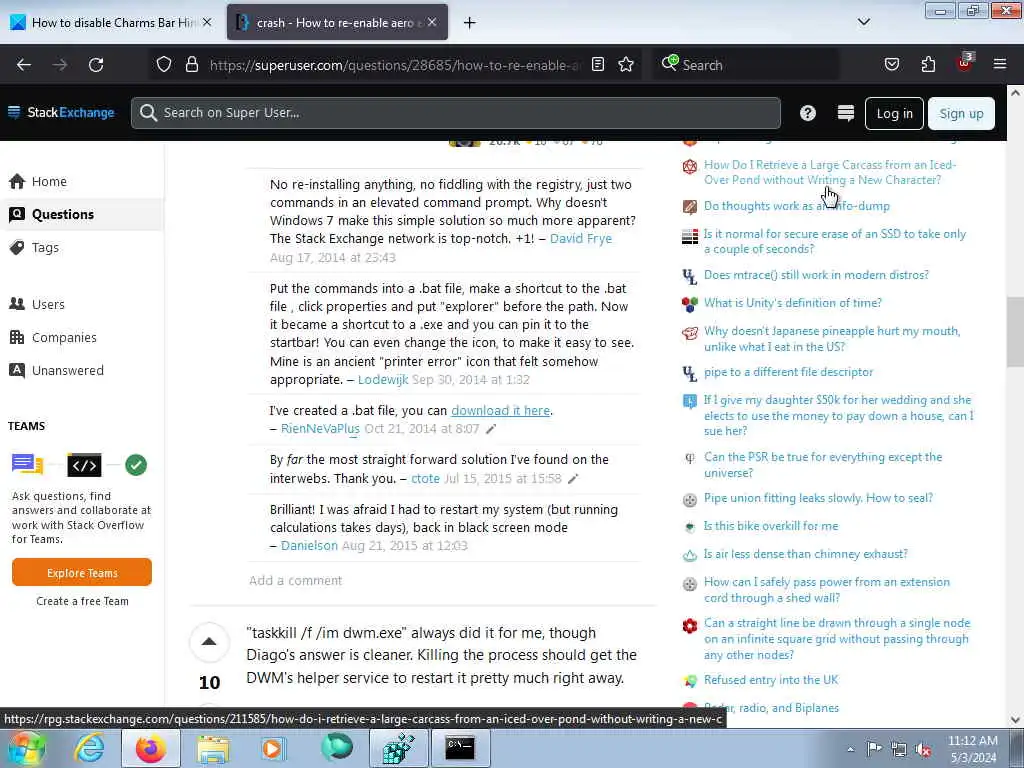Open the Pocket save icon
Screen dimensions: 1024x768
[891, 65]
